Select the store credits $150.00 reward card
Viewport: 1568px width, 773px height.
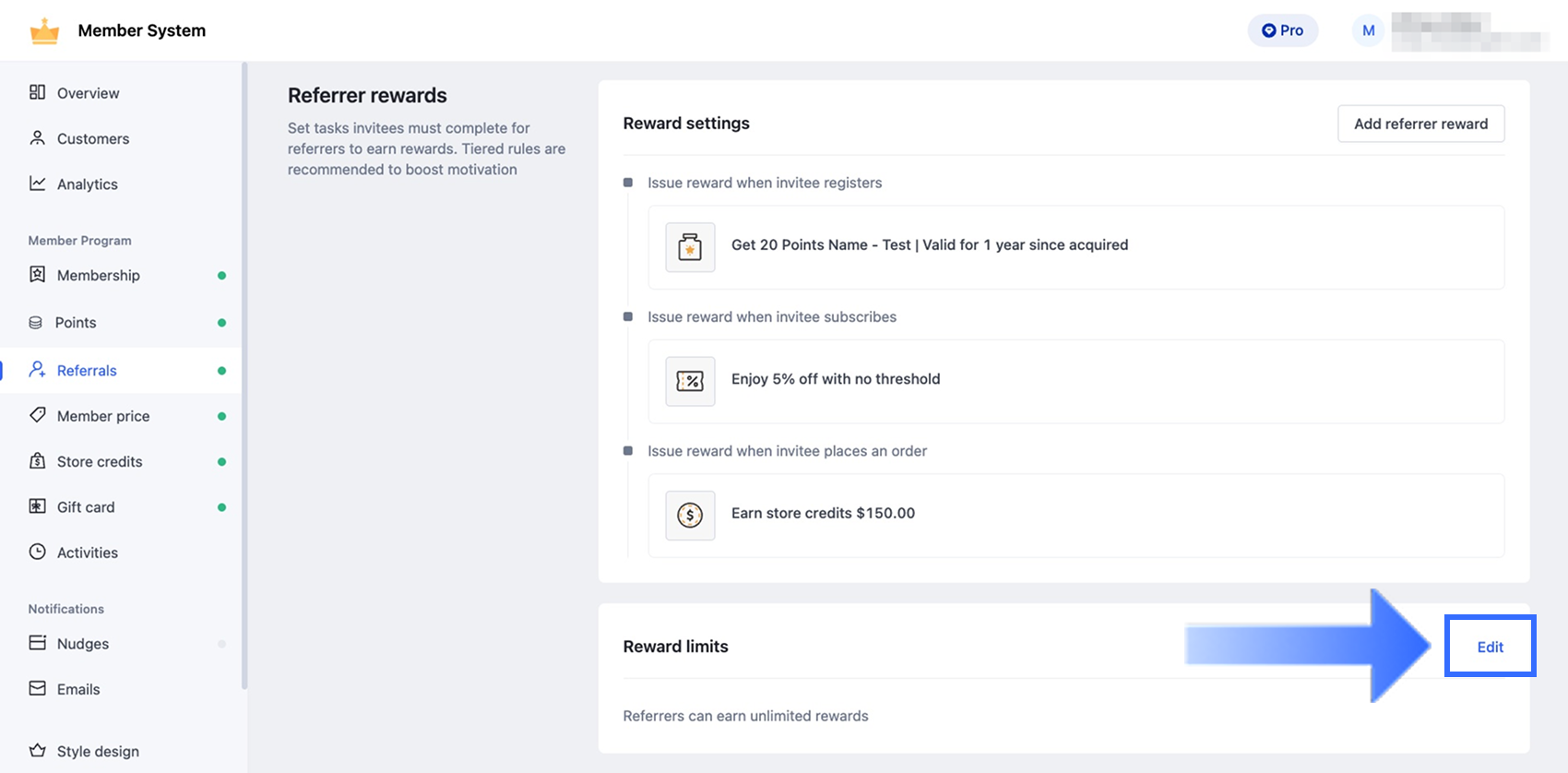click(1075, 515)
